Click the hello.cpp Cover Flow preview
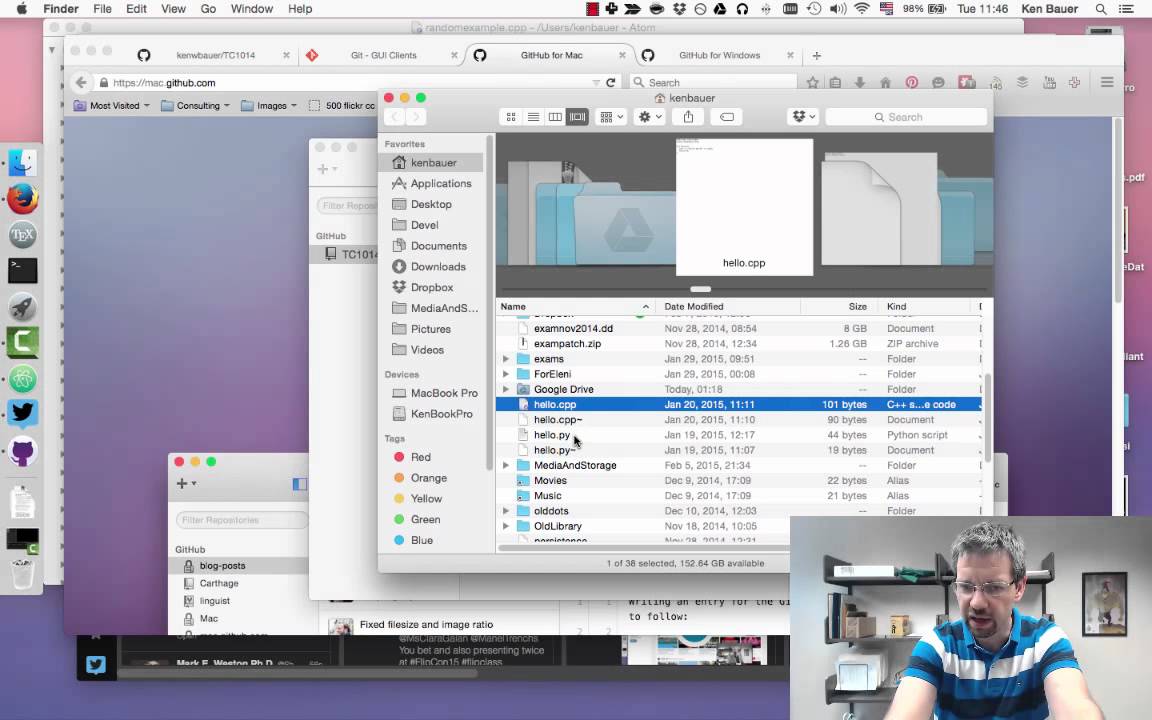Screen dimensions: 1152x720 point(744,207)
